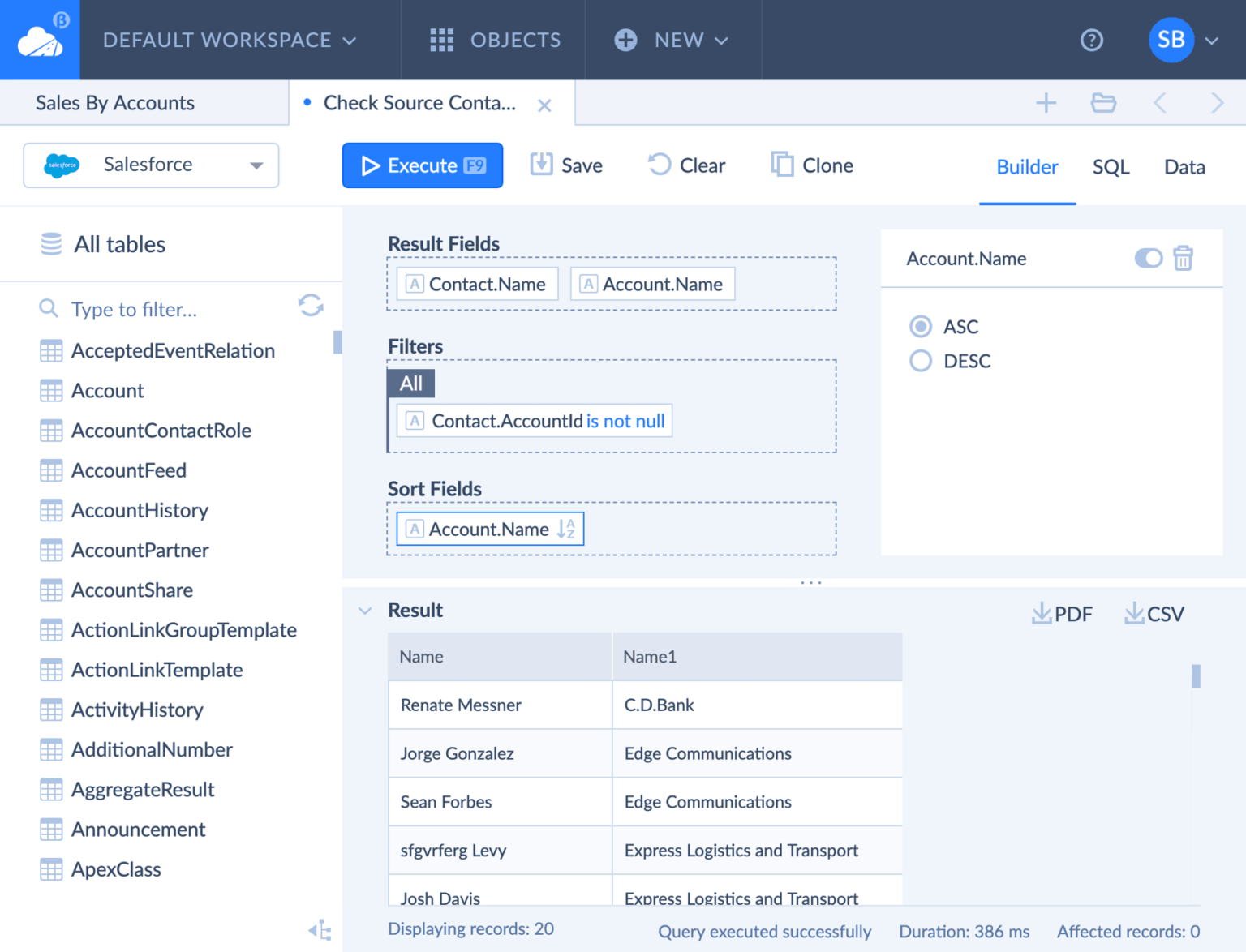Open the help menu
The width and height of the screenshot is (1246, 952).
click(x=1092, y=40)
